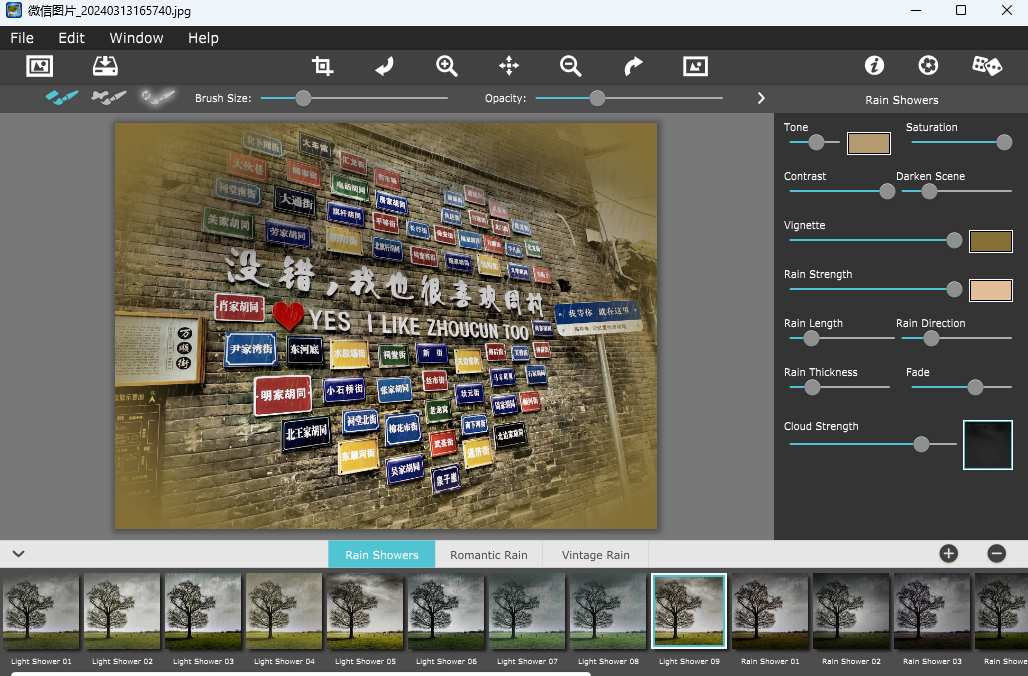
Task: Click the zoom in magnifier
Action: tap(446, 66)
